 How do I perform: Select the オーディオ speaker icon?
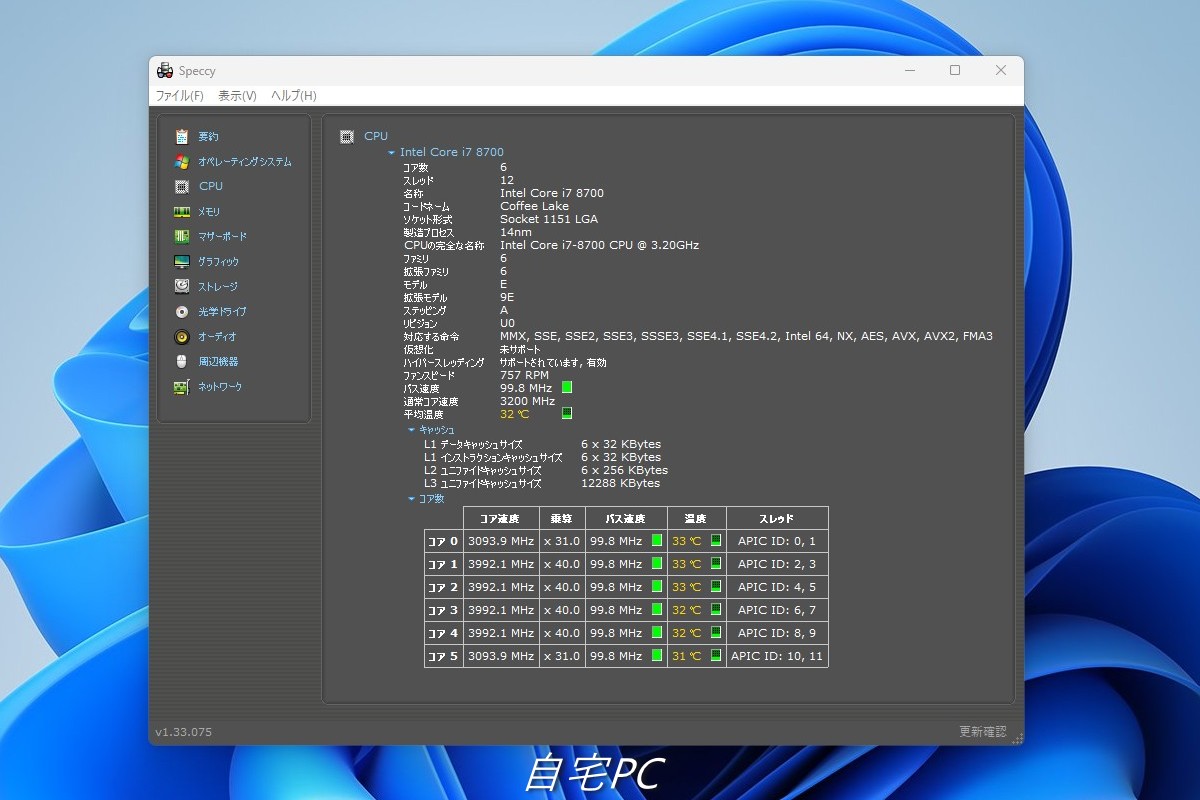click(x=181, y=336)
